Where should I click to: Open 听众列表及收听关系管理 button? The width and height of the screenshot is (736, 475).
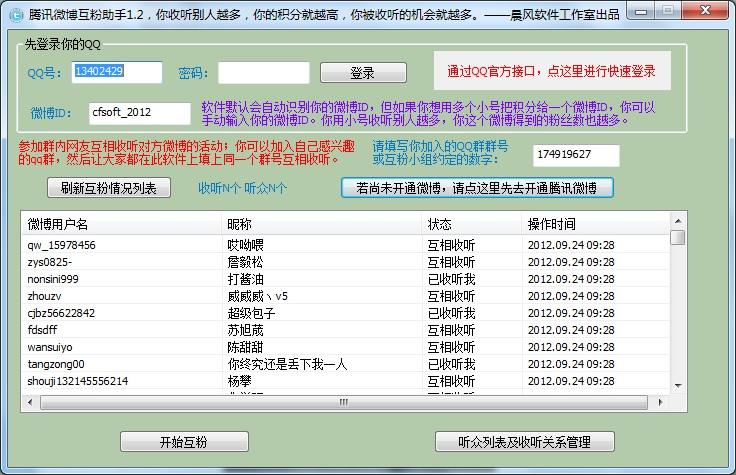pyautogui.click(x=524, y=442)
